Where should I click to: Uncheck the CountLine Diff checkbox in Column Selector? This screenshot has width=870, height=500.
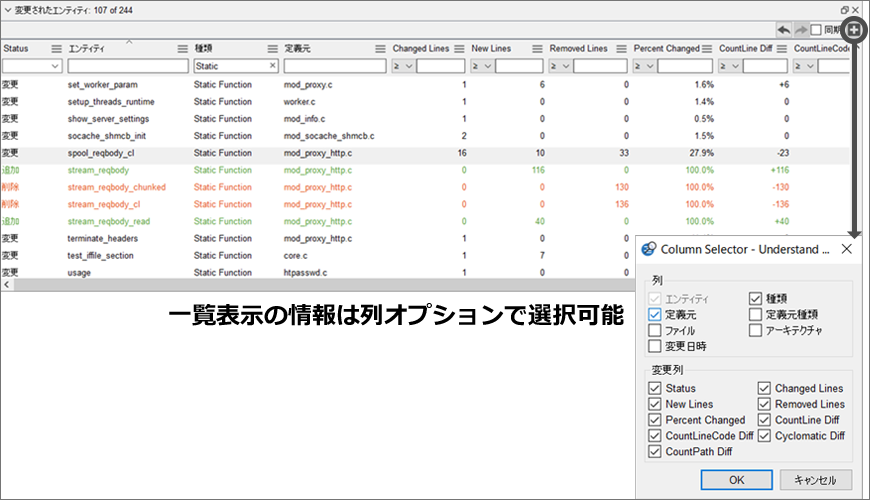pos(764,420)
